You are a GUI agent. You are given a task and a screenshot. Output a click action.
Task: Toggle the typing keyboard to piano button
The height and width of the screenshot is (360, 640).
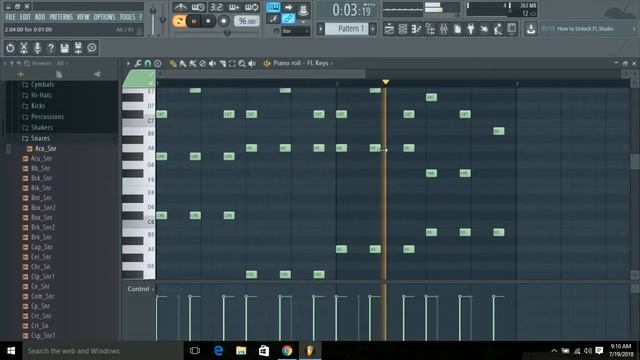(x=273, y=7)
